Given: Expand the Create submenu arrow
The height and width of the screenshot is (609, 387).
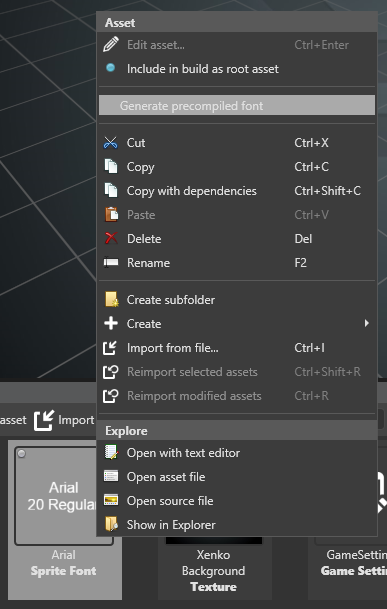Looking at the screenshot, I should point(366,323).
